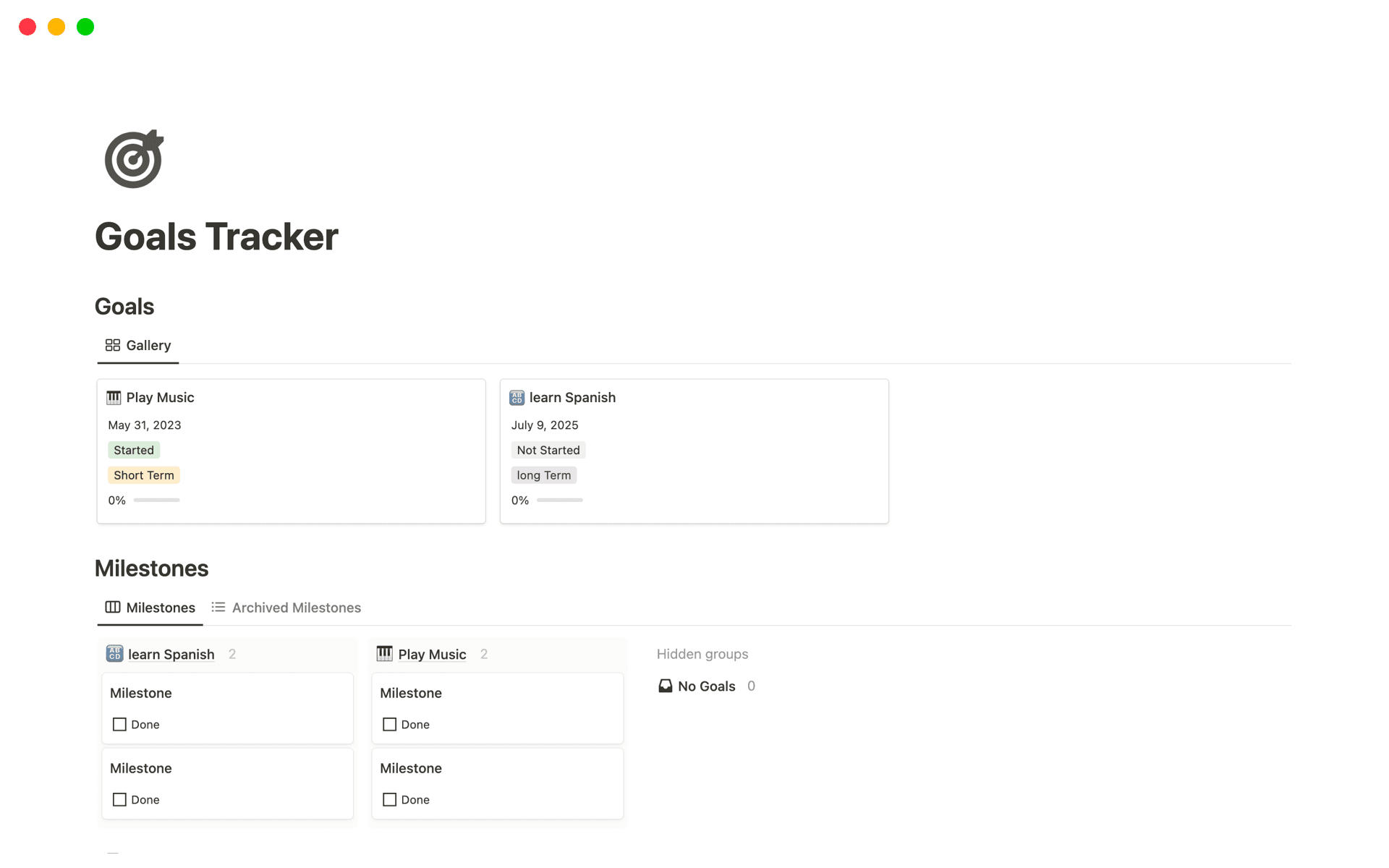Click the Goals Tracker page title
Screen dimensions: 1389x868
point(216,236)
